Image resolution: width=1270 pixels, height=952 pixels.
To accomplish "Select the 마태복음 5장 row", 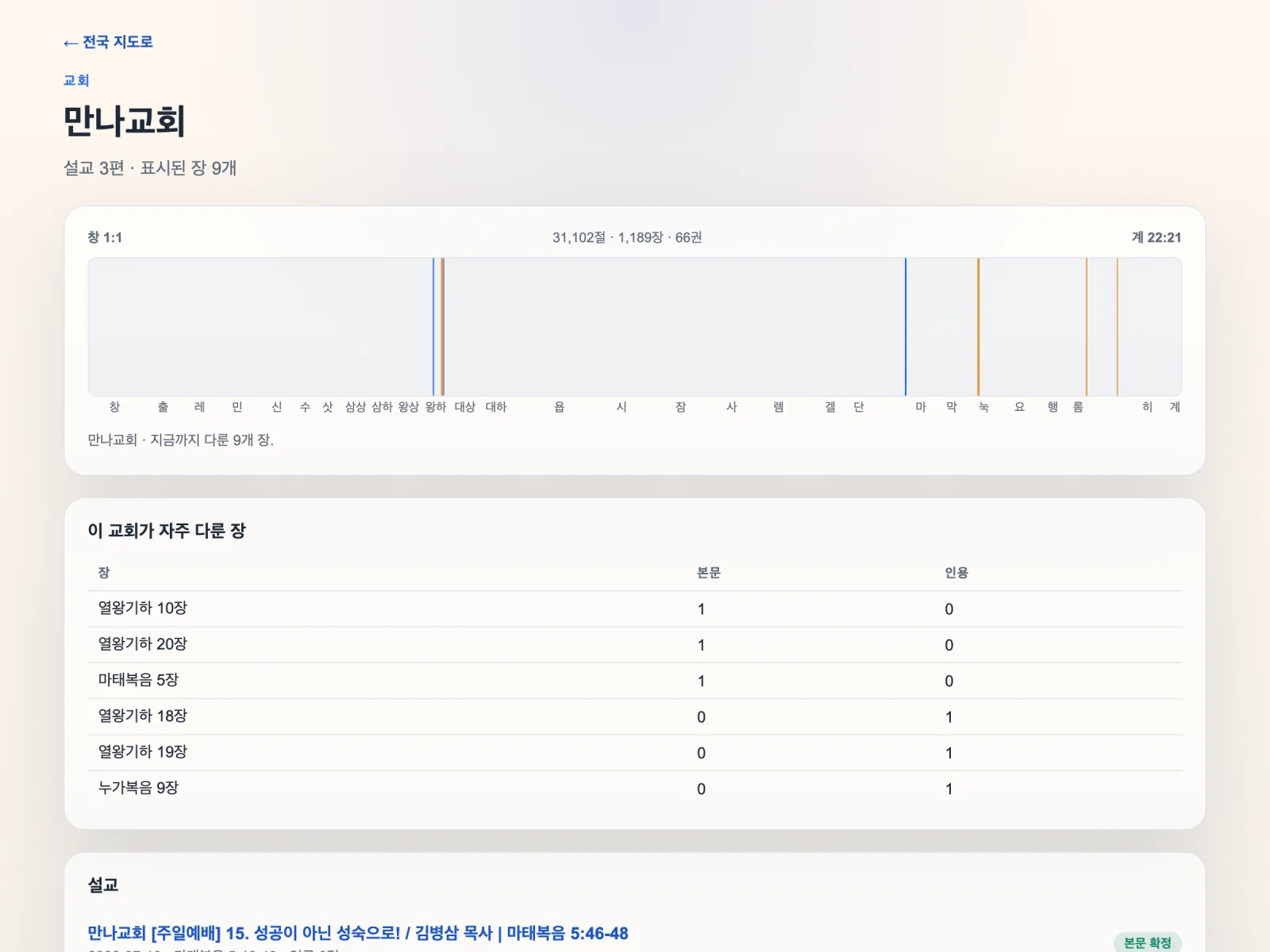I will 635,681.
